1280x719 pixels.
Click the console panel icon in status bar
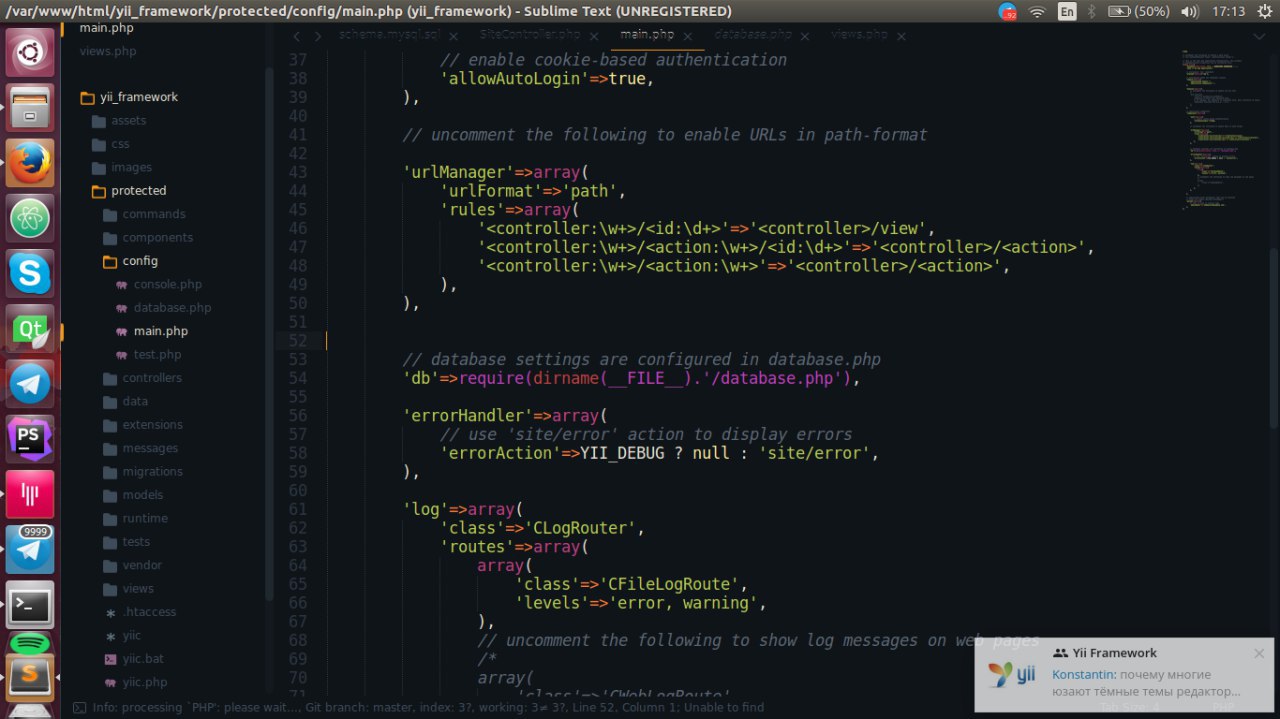coord(79,708)
